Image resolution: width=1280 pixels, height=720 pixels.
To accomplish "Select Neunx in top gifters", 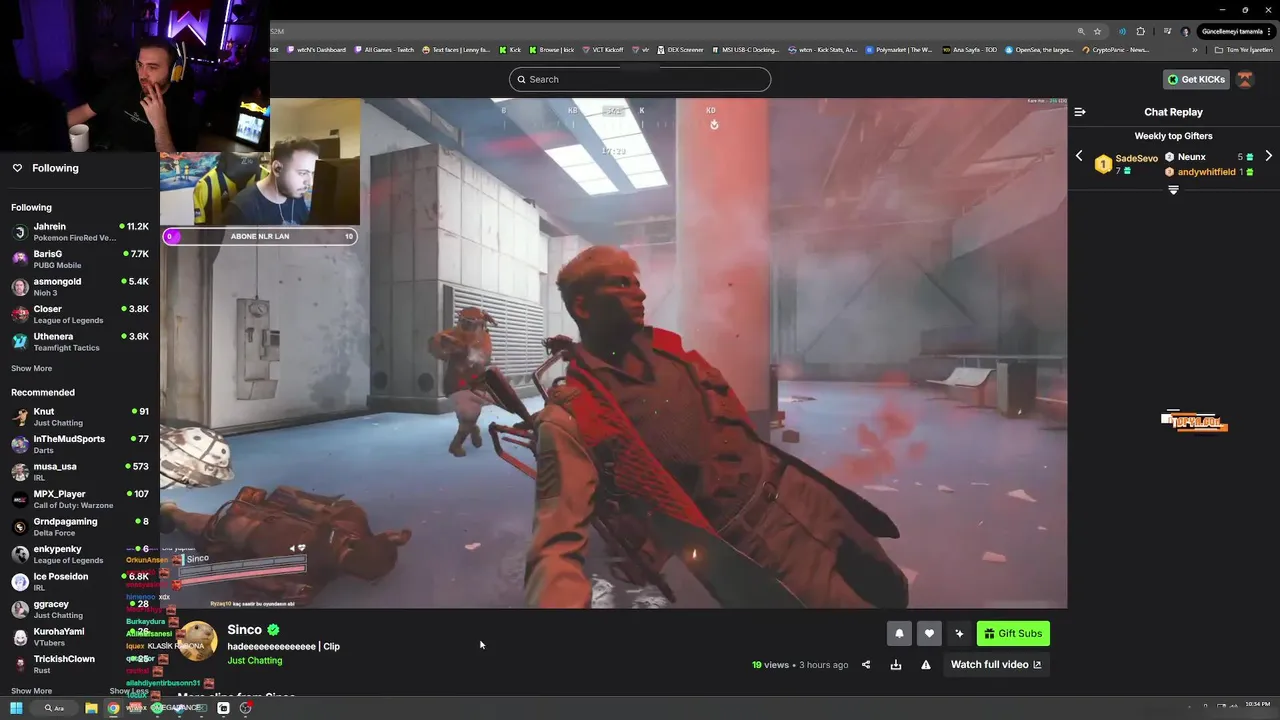I will pos(1191,157).
